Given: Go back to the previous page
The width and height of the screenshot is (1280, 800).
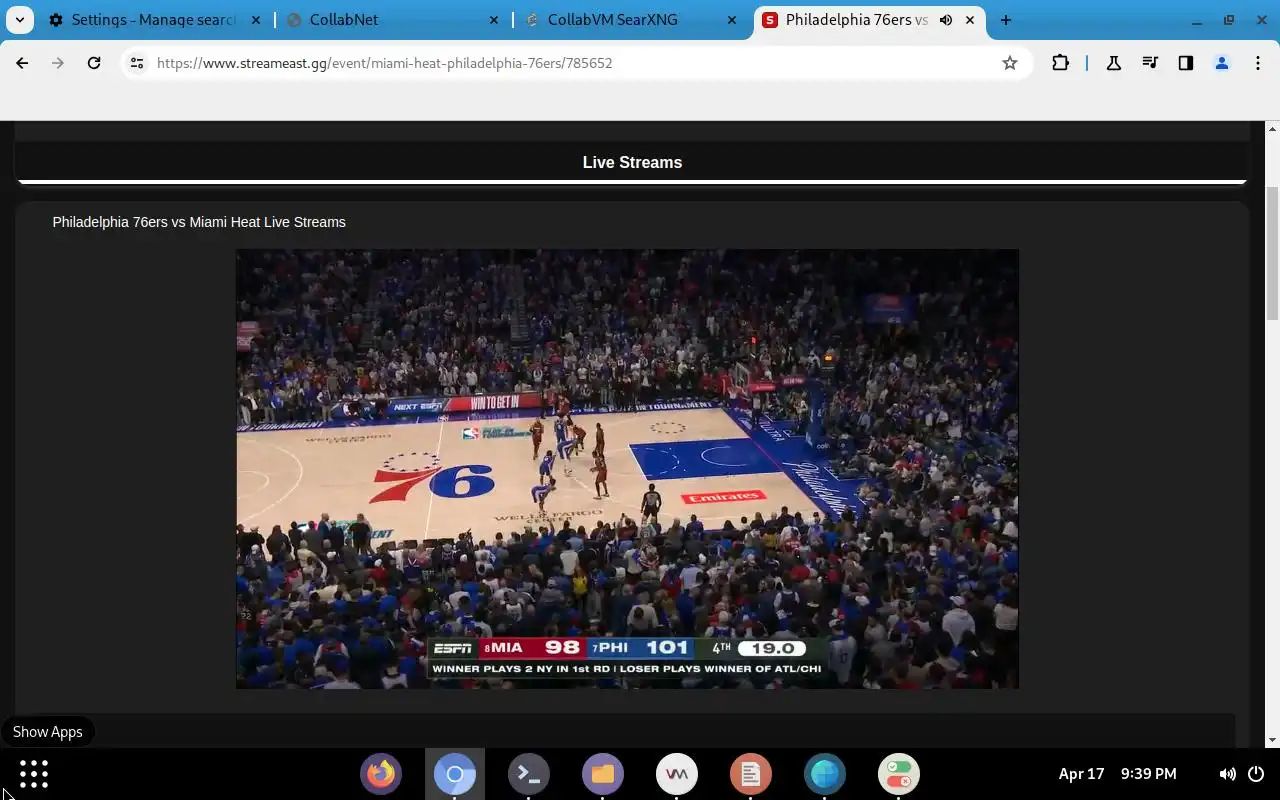Looking at the screenshot, I should [x=22, y=63].
